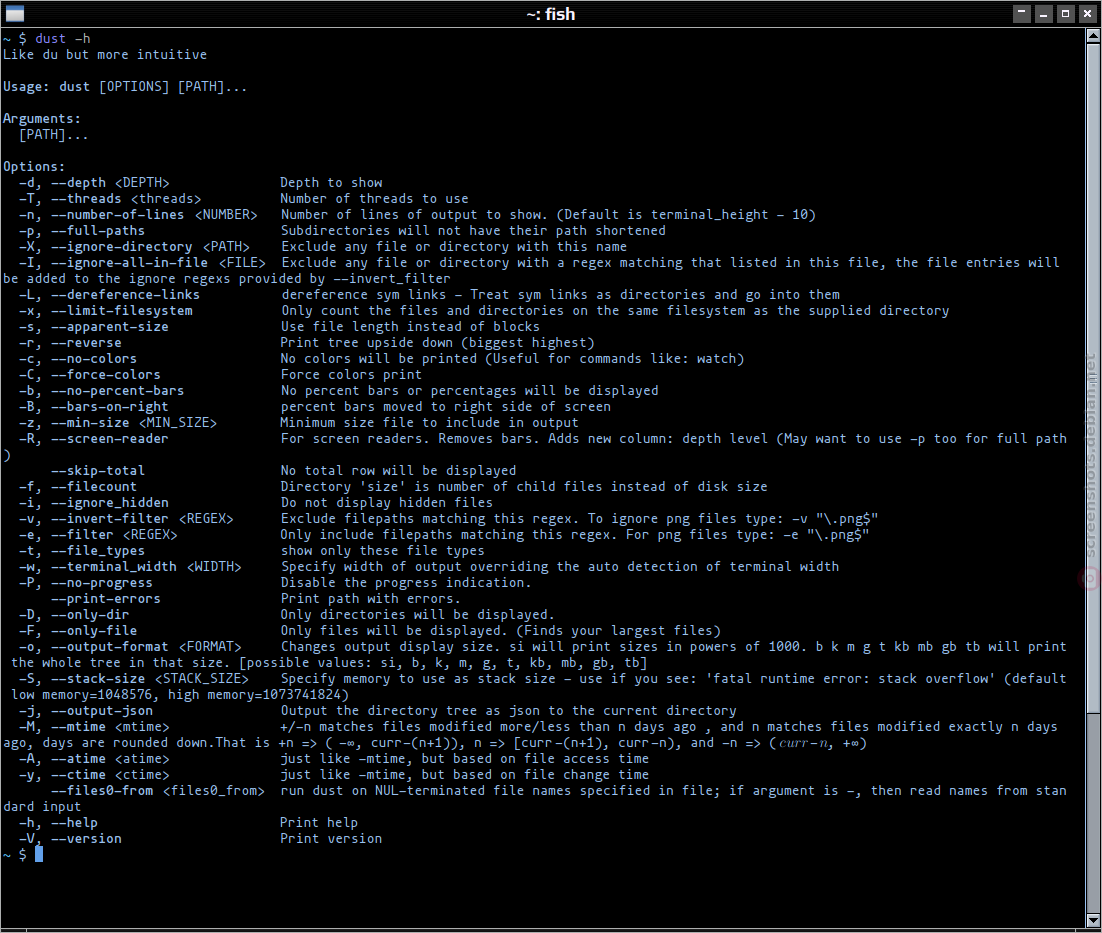Click the "--full-paths" option
Viewport: 1102px width, 933px height.
(x=98, y=230)
